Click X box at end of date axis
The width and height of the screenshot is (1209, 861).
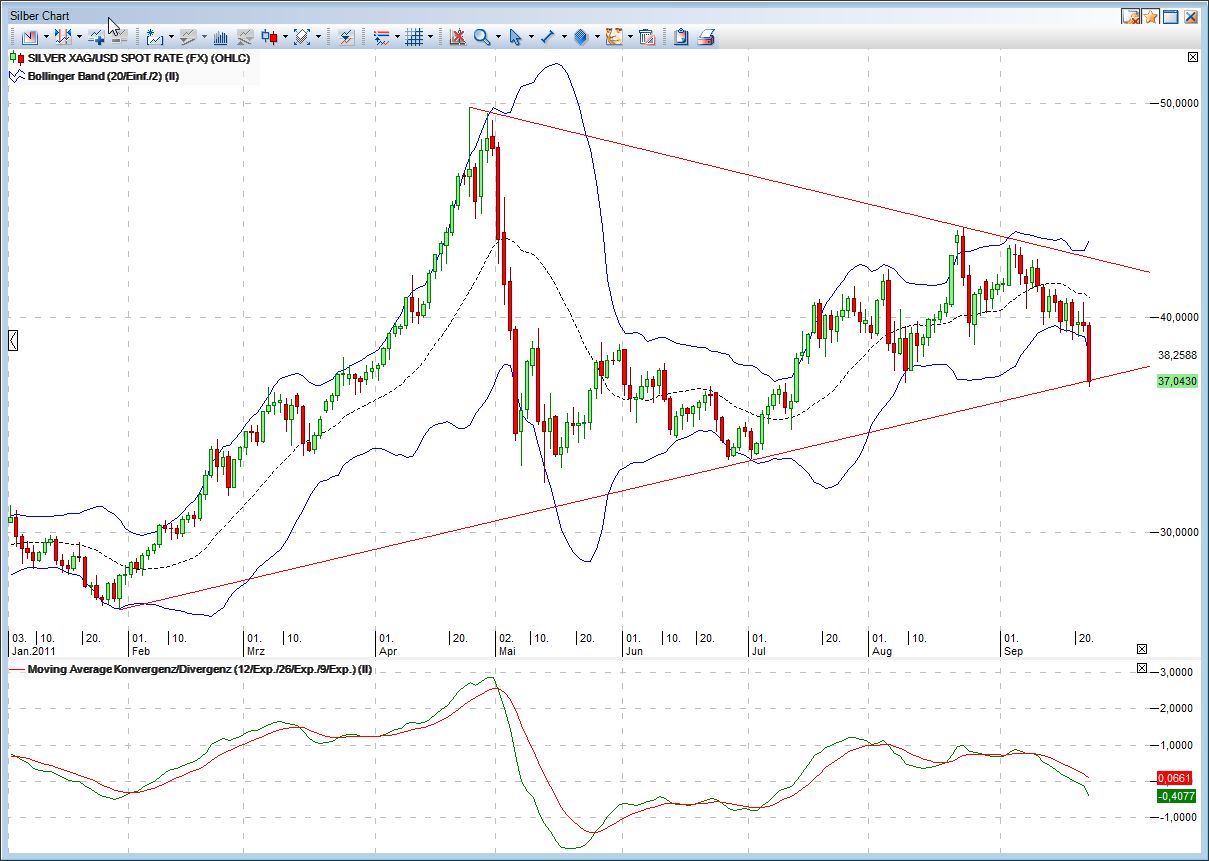1143,649
